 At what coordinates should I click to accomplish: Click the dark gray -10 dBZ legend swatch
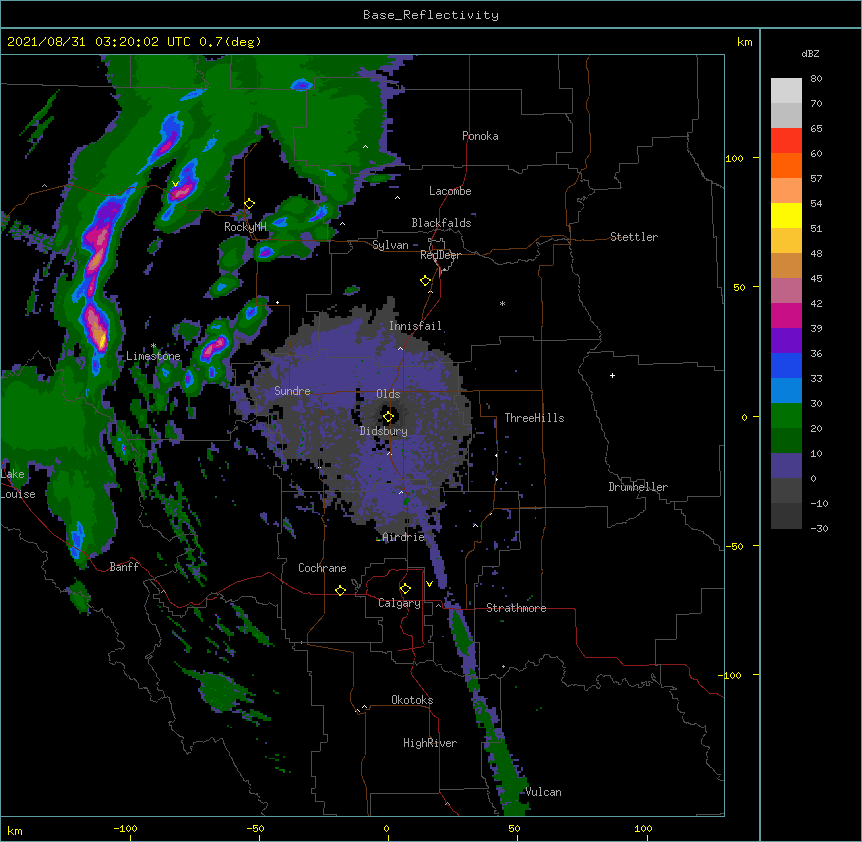(x=786, y=516)
